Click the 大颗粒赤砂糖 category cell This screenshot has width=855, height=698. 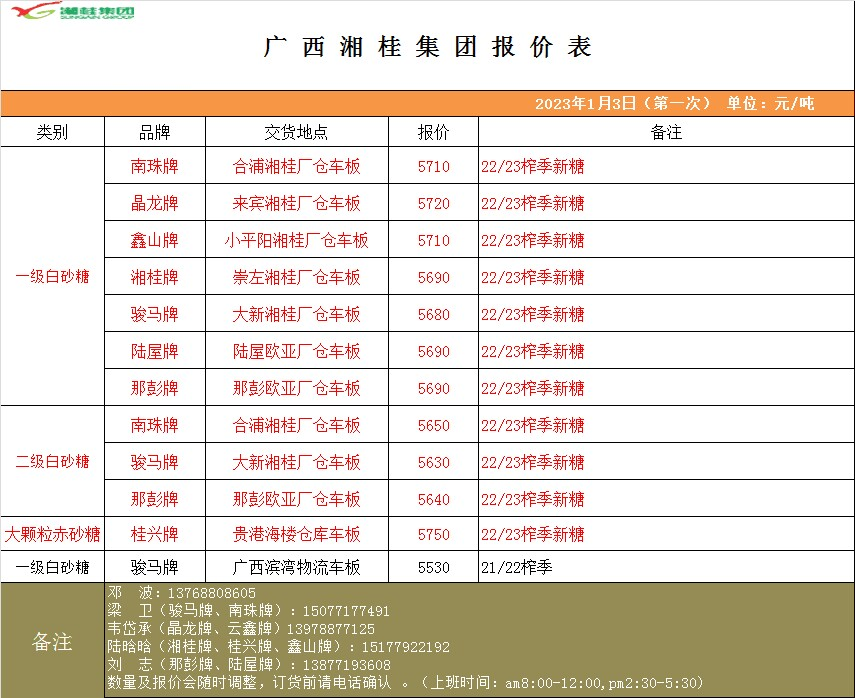[52, 534]
